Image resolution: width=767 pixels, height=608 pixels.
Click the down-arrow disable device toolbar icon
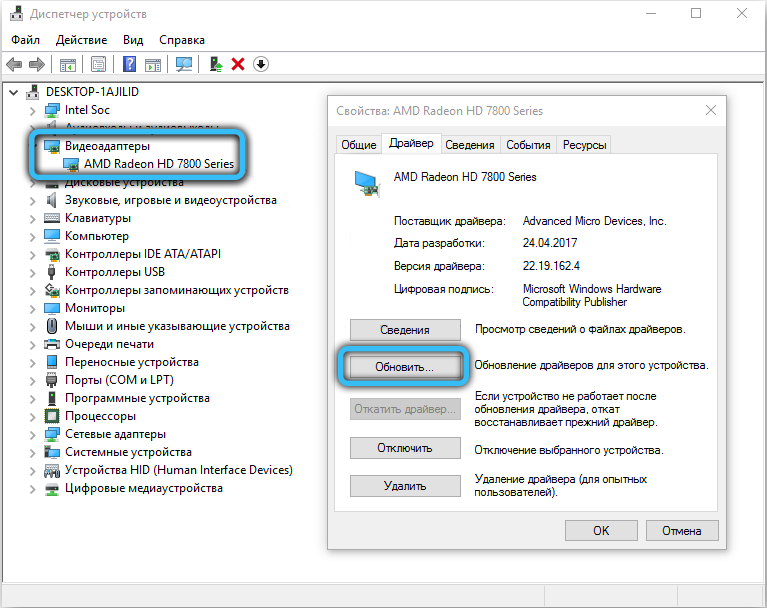[x=261, y=64]
